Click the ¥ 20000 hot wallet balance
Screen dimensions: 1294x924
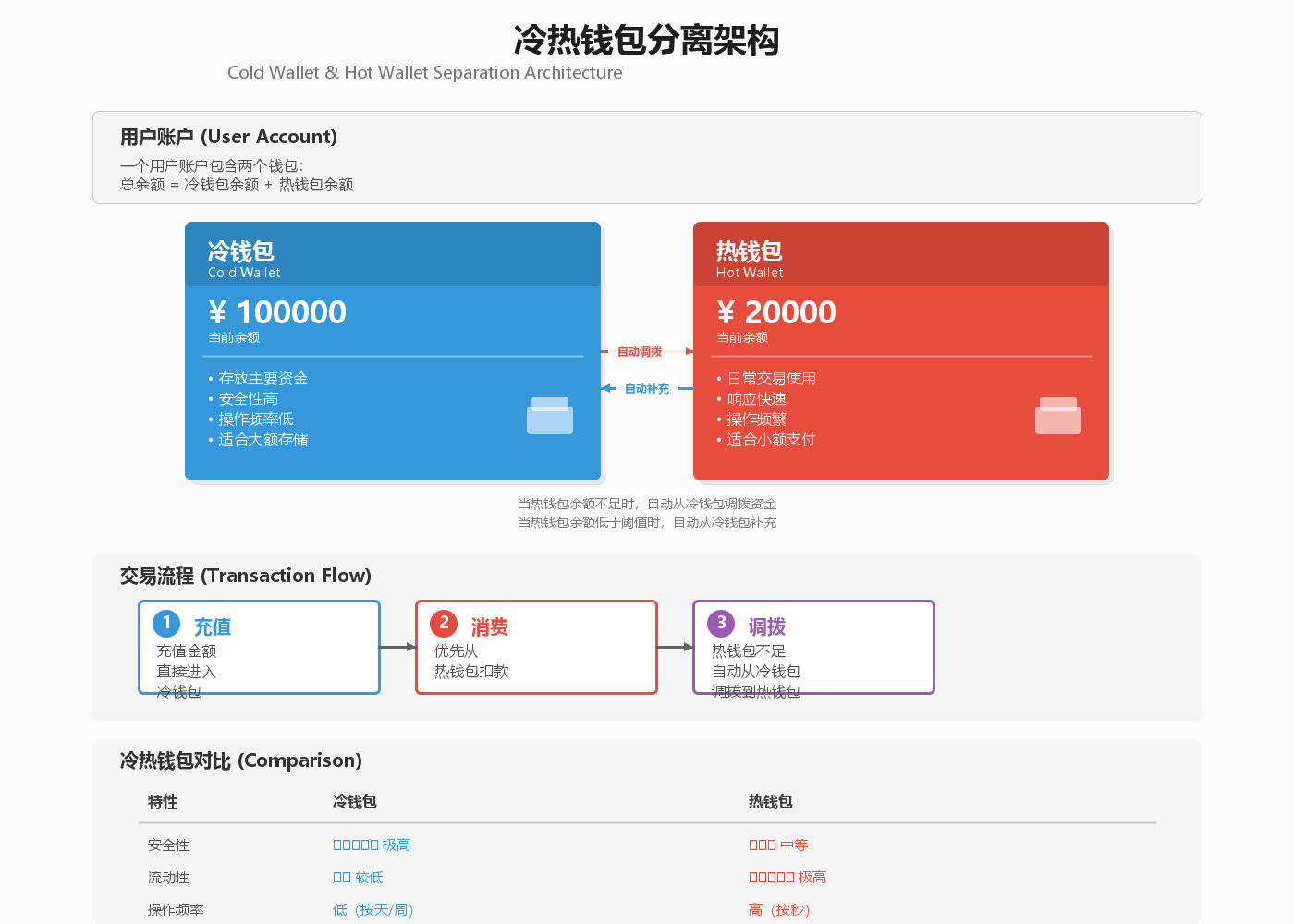pos(776,312)
